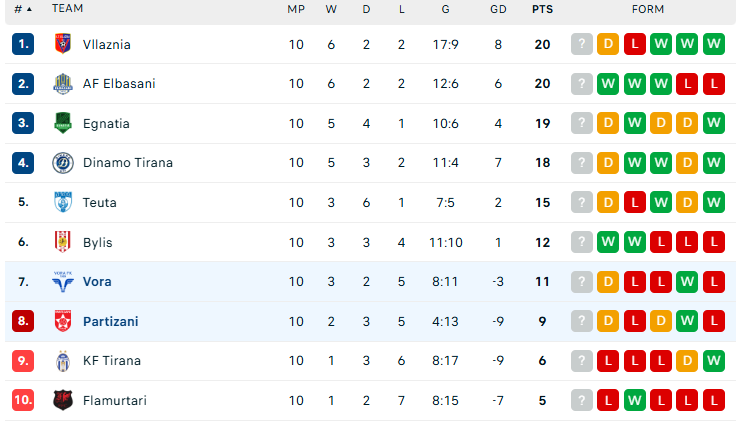Click KF Tirana's orange draw form badge
The height and width of the screenshot is (421, 746).
point(687,361)
